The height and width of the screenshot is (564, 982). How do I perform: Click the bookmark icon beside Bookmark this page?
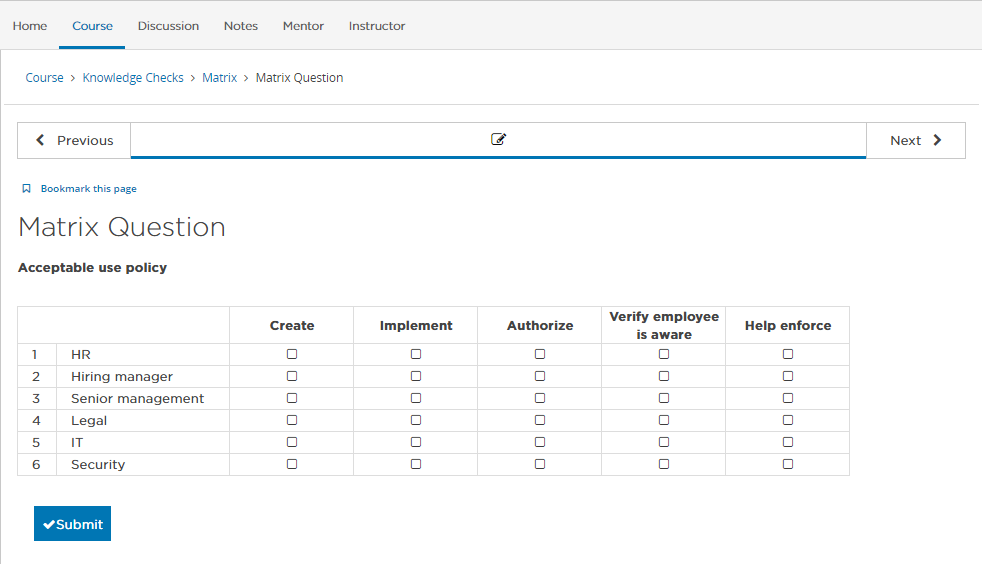(26, 188)
